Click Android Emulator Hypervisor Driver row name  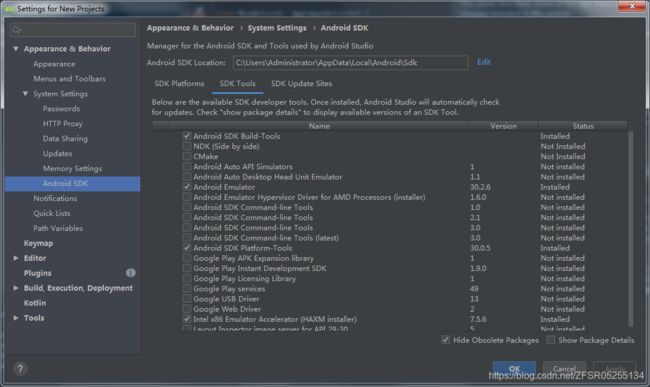pyautogui.click(x=309, y=197)
